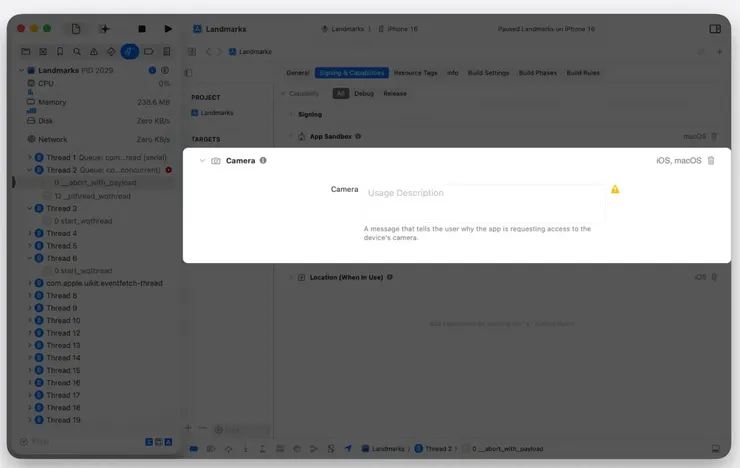740x468 pixels.
Task: Delete the App Sandbox capability
Action: (714, 136)
